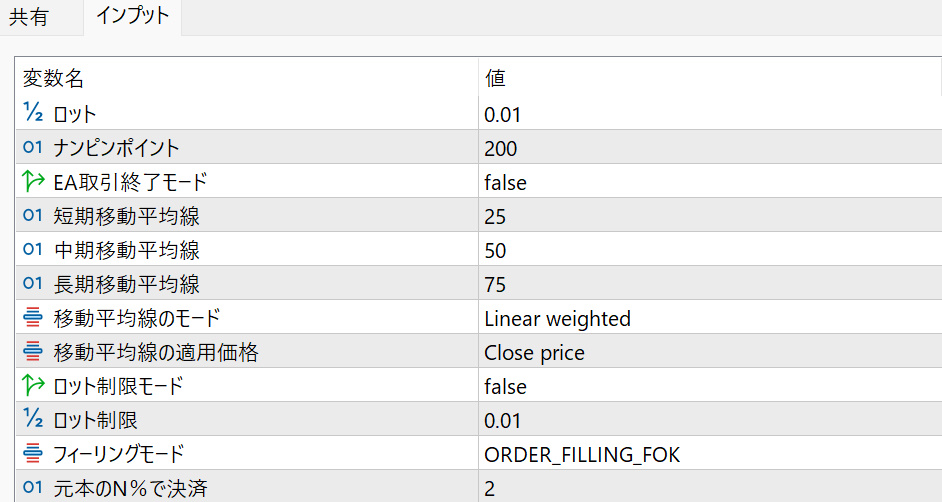Edit the ロット value 0.01
The width and height of the screenshot is (942, 502).
pyautogui.click(x=502, y=114)
